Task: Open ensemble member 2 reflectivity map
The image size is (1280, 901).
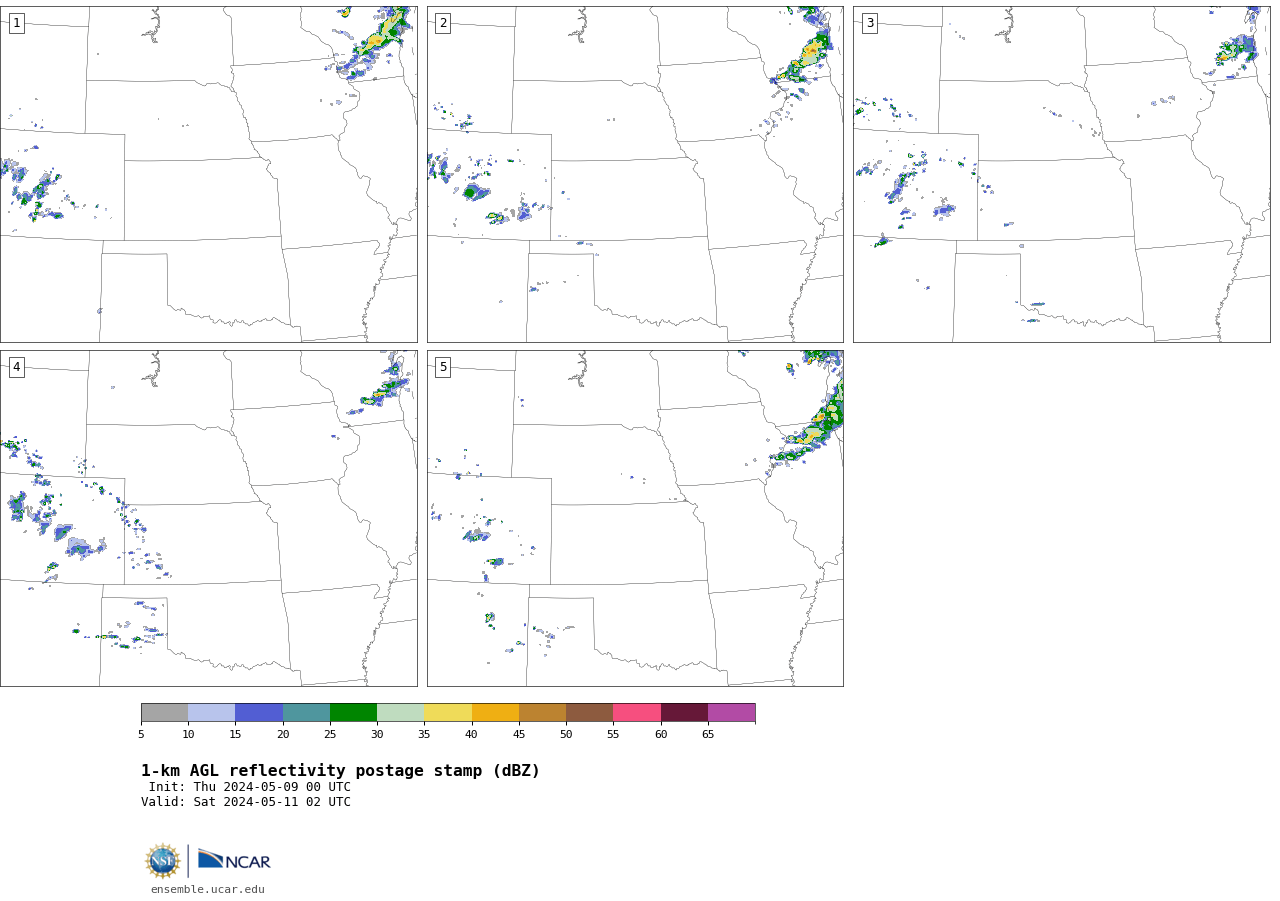Action: [x=635, y=174]
